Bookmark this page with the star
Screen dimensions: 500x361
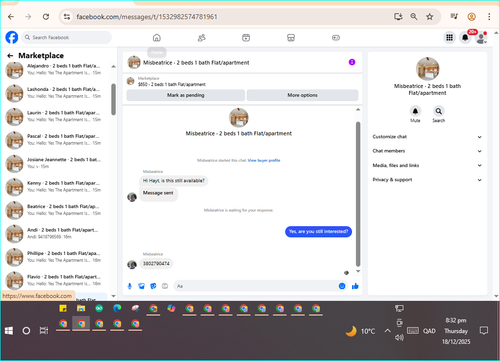(x=430, y=16)
